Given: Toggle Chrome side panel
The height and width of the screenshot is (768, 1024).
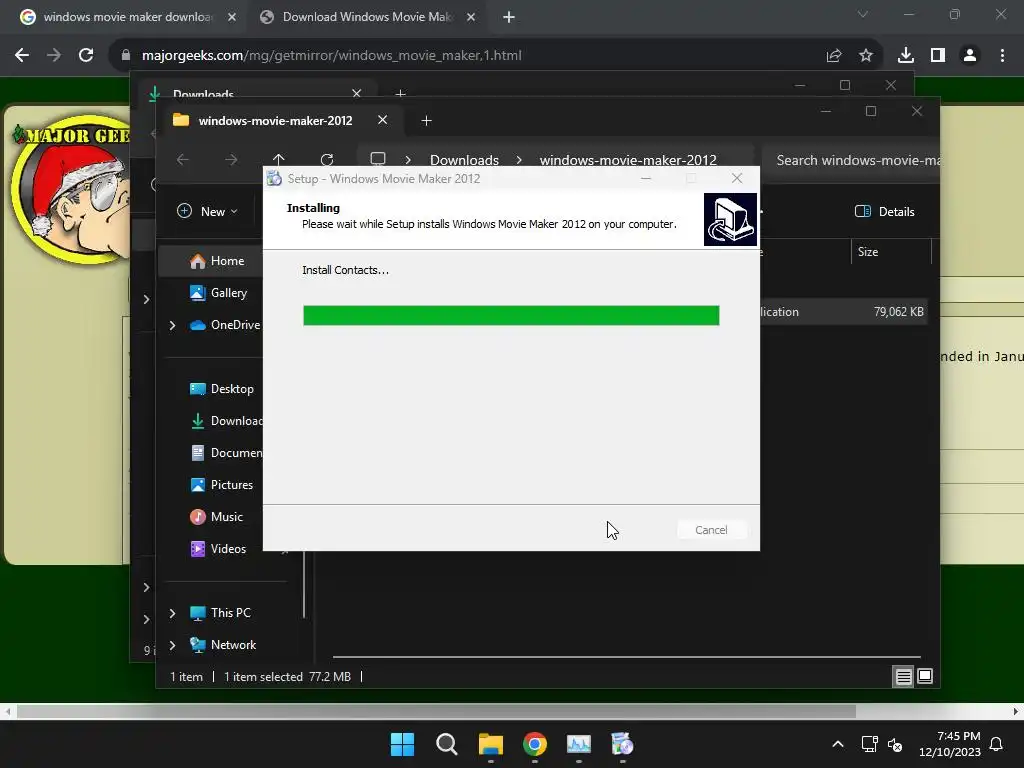Looking at the screenshot, I should (x=938, y=56).
